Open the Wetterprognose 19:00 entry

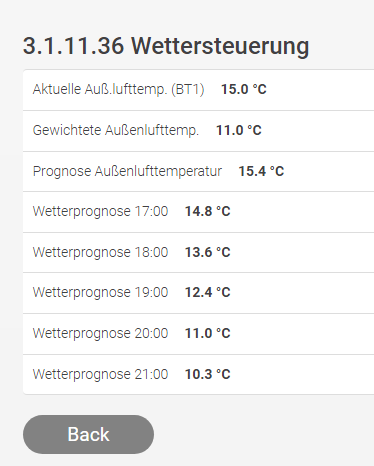(198, 293)
